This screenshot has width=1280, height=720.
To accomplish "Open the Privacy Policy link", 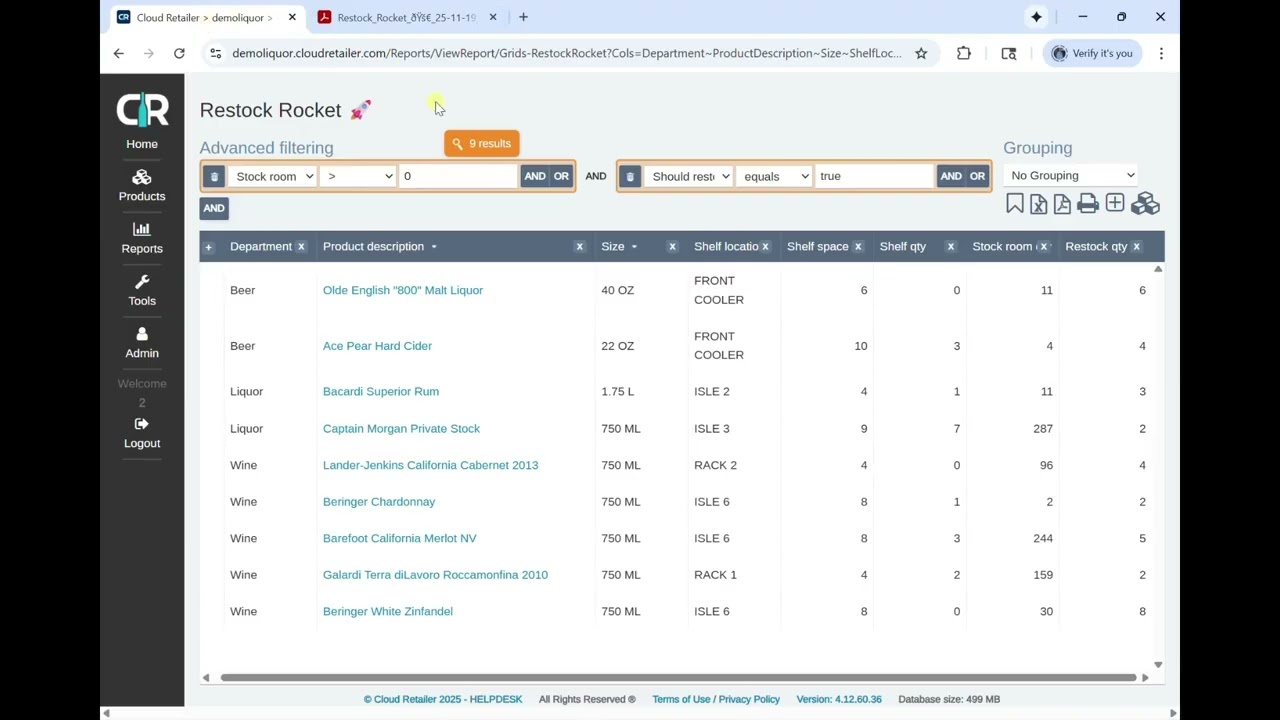I will 749,699.
